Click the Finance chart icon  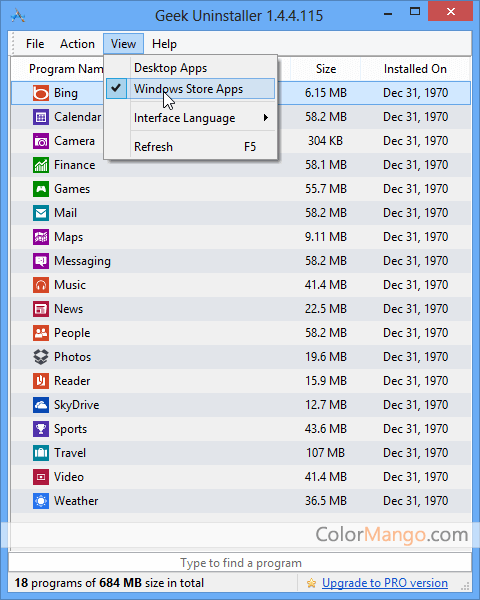[x=41, y=165]
